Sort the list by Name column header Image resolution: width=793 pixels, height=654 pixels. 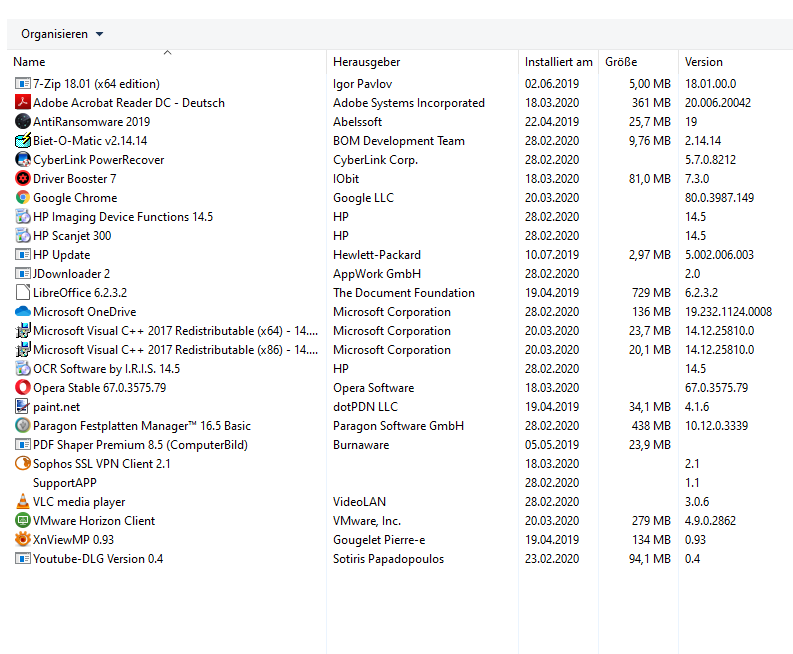click(x=168, y=62)
